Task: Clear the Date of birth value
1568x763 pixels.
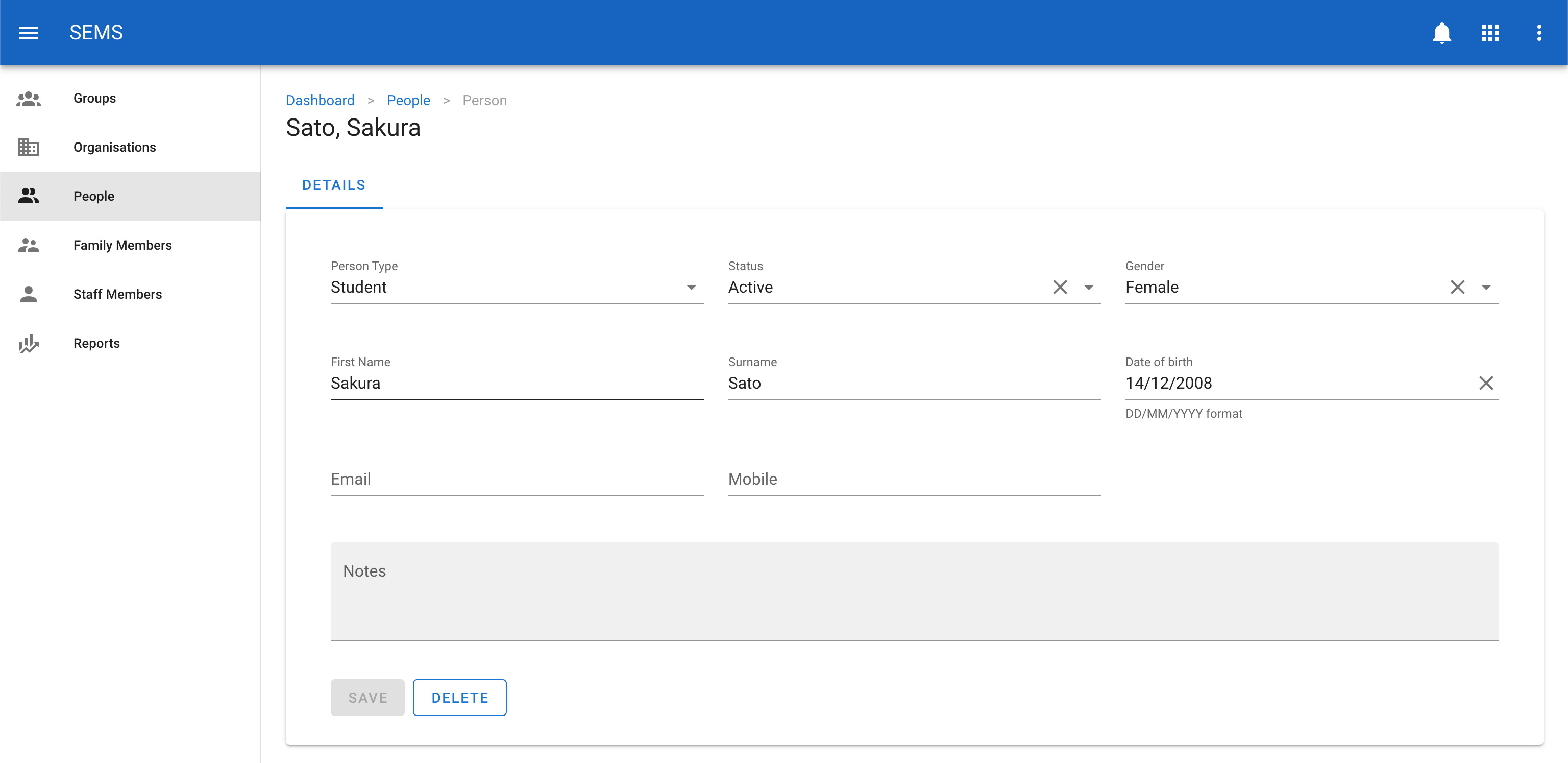Action: tap(1486, 383)
